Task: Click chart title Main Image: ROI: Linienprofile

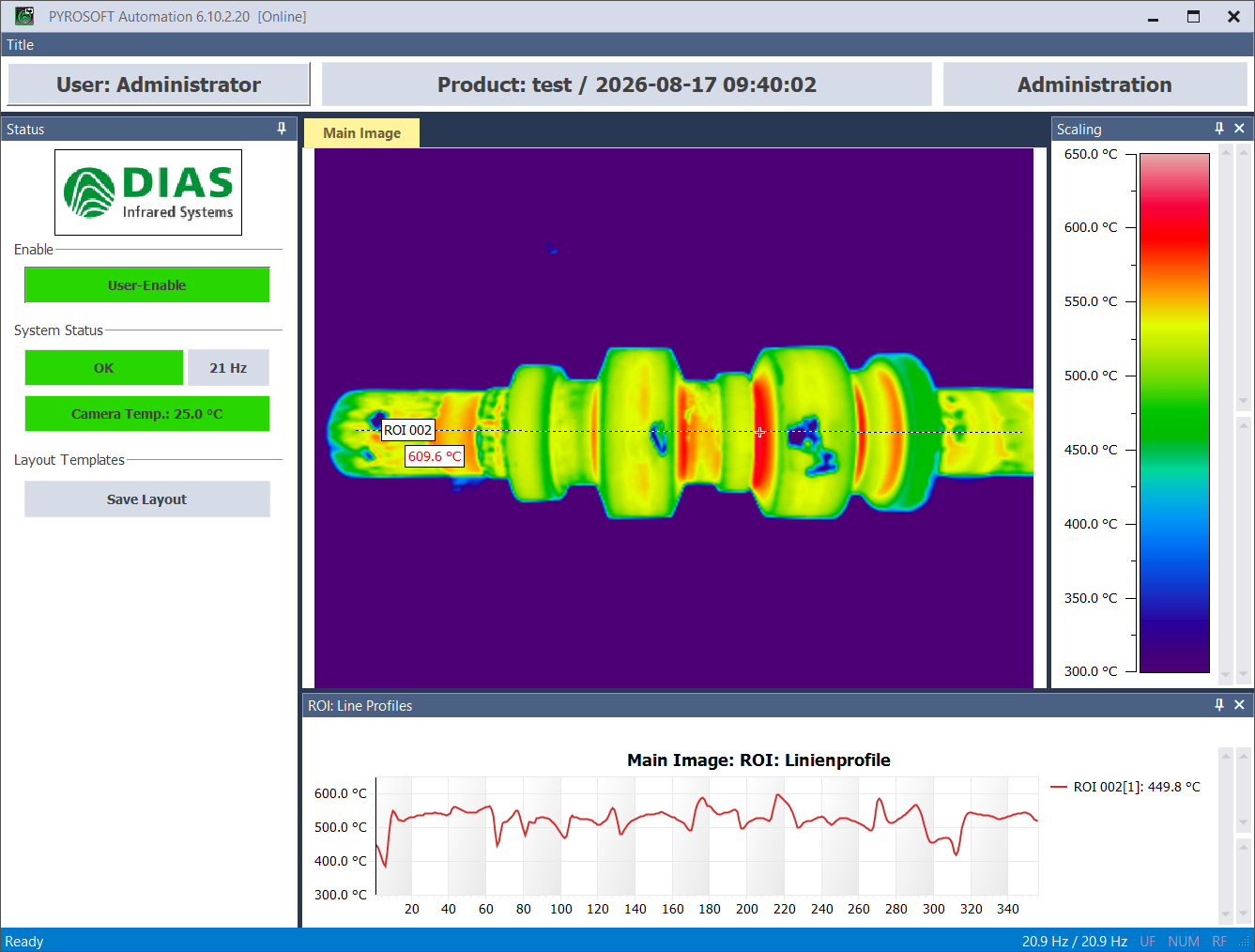Action: click(x=758, y=760)
